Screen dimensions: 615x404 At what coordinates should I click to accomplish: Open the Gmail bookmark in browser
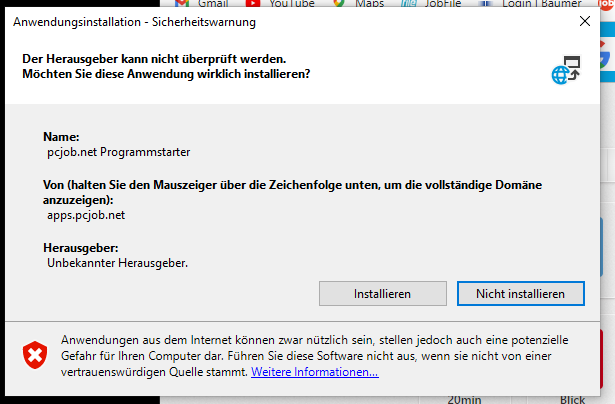click(202, 4)
